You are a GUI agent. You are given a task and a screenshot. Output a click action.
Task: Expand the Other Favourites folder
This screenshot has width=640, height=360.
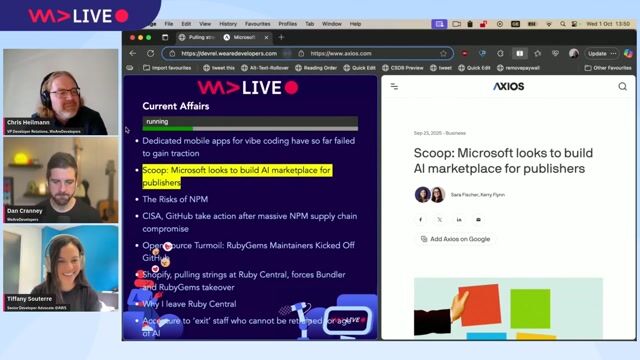608,68
